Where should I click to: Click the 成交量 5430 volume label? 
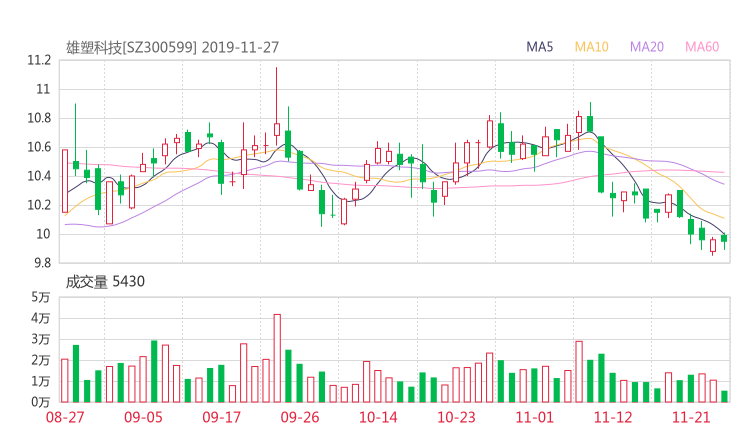tap(106, 281)
